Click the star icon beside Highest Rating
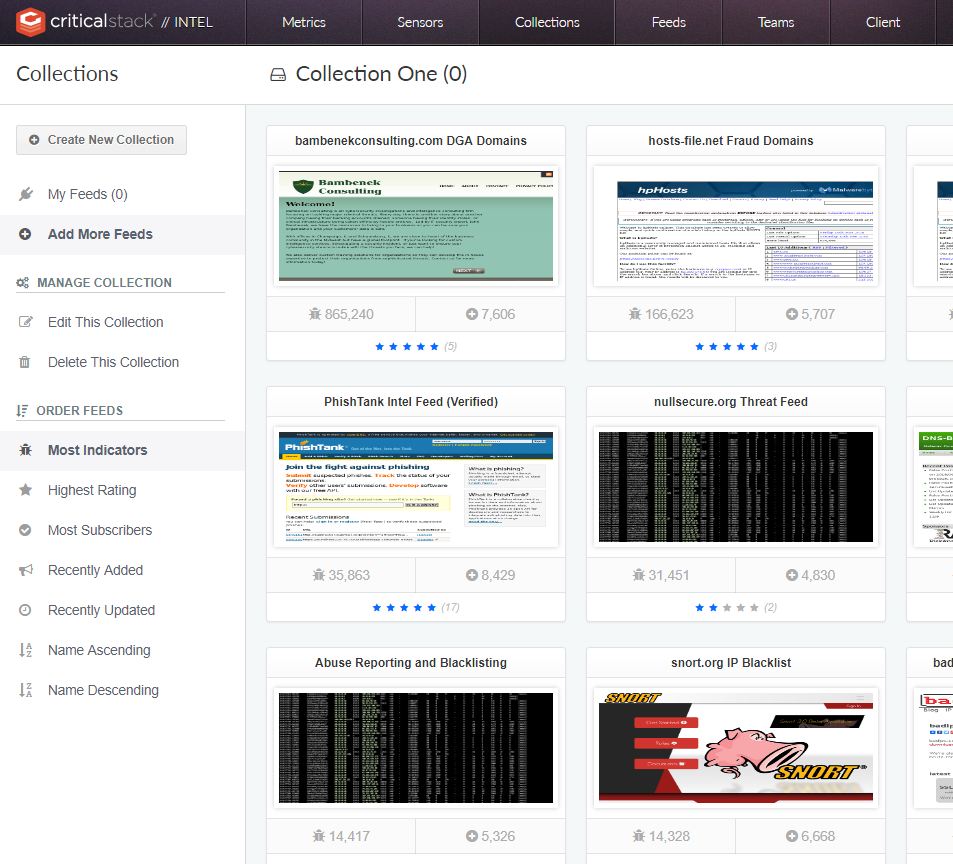Viewport: 953px width, 864px height. [25, 490]
